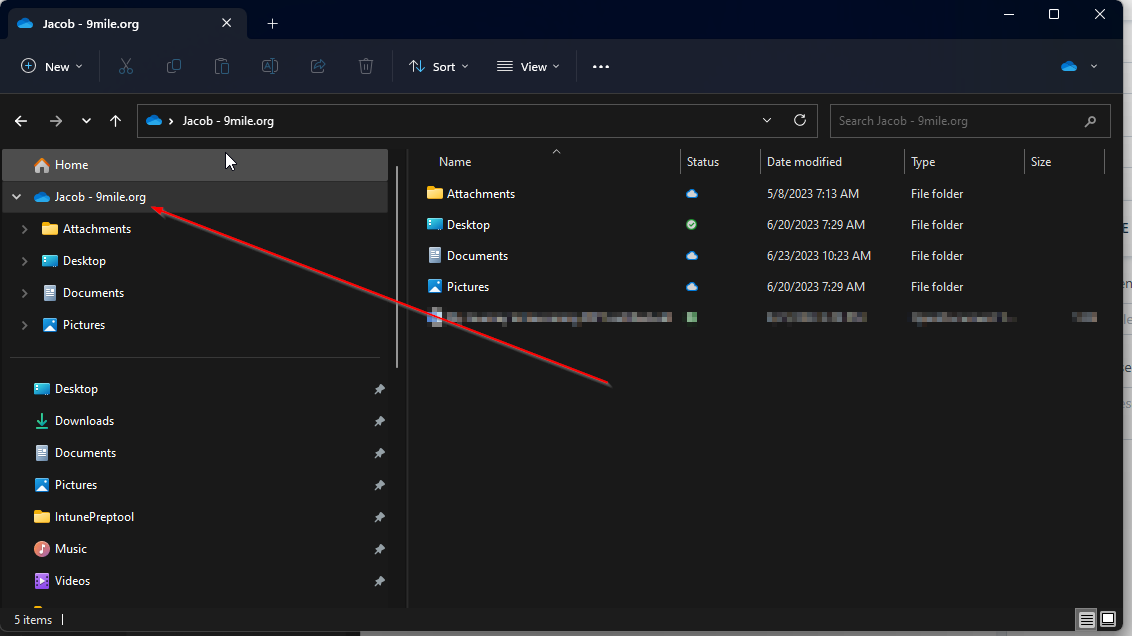Select Home in the navigation pane

(195, 165)
